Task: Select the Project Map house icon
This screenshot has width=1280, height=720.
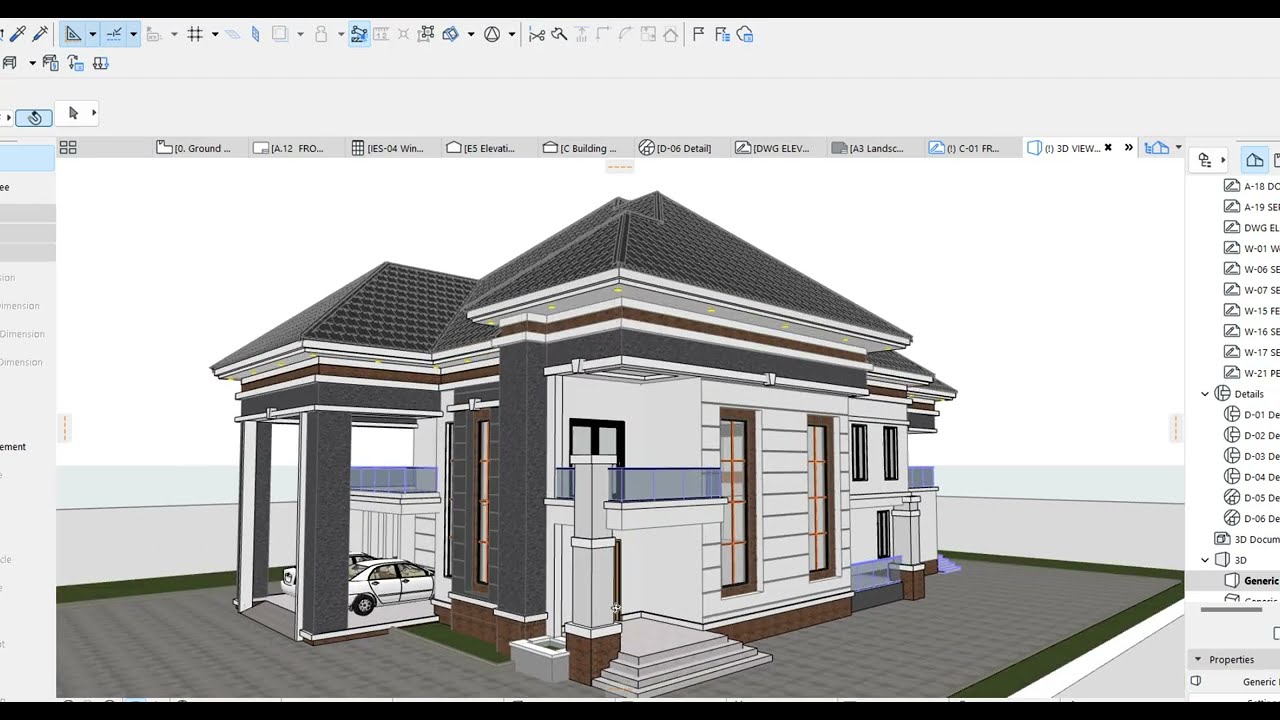Action: [1254, 160]
